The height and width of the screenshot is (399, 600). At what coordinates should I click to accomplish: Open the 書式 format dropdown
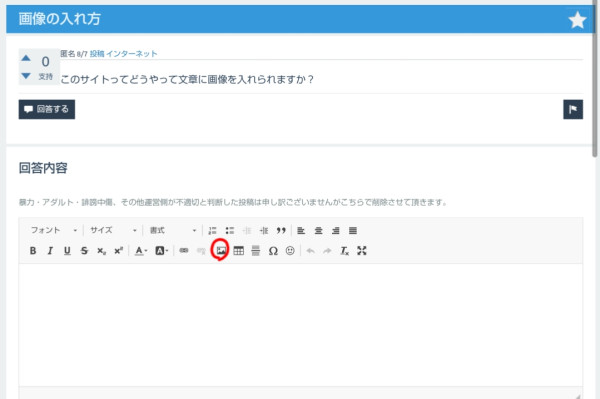[173, 230]
